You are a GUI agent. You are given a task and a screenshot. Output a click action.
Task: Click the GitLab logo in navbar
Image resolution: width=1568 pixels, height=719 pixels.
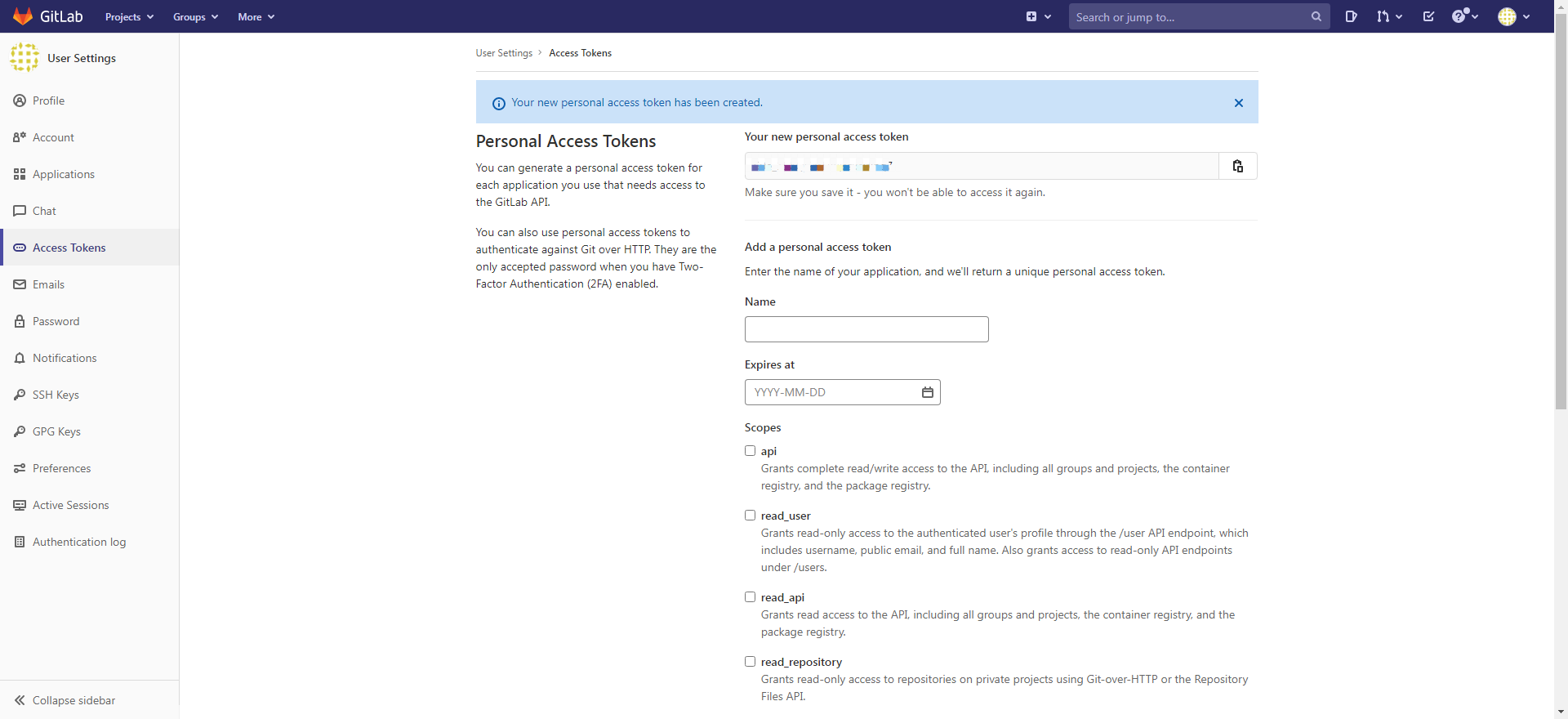pos(48,16)
